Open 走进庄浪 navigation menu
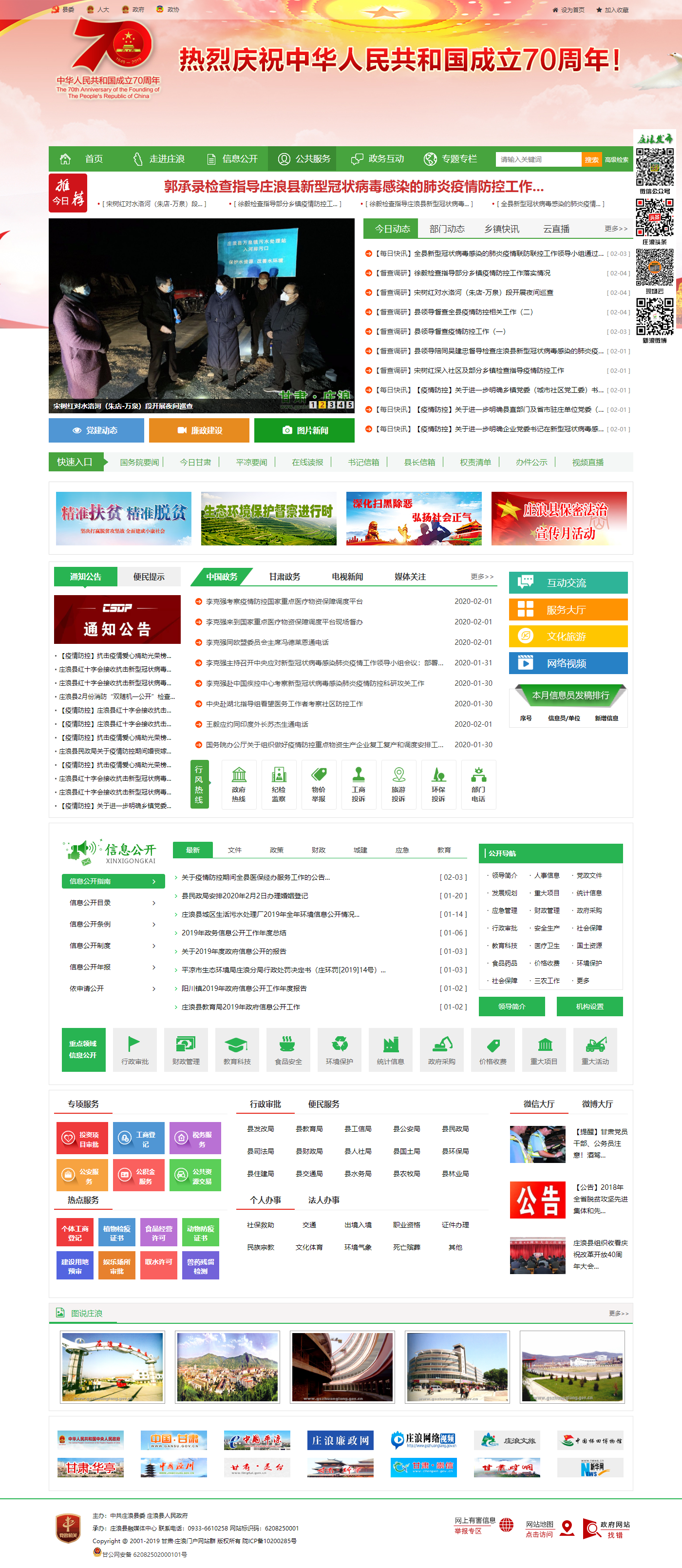 pos(159,159)
